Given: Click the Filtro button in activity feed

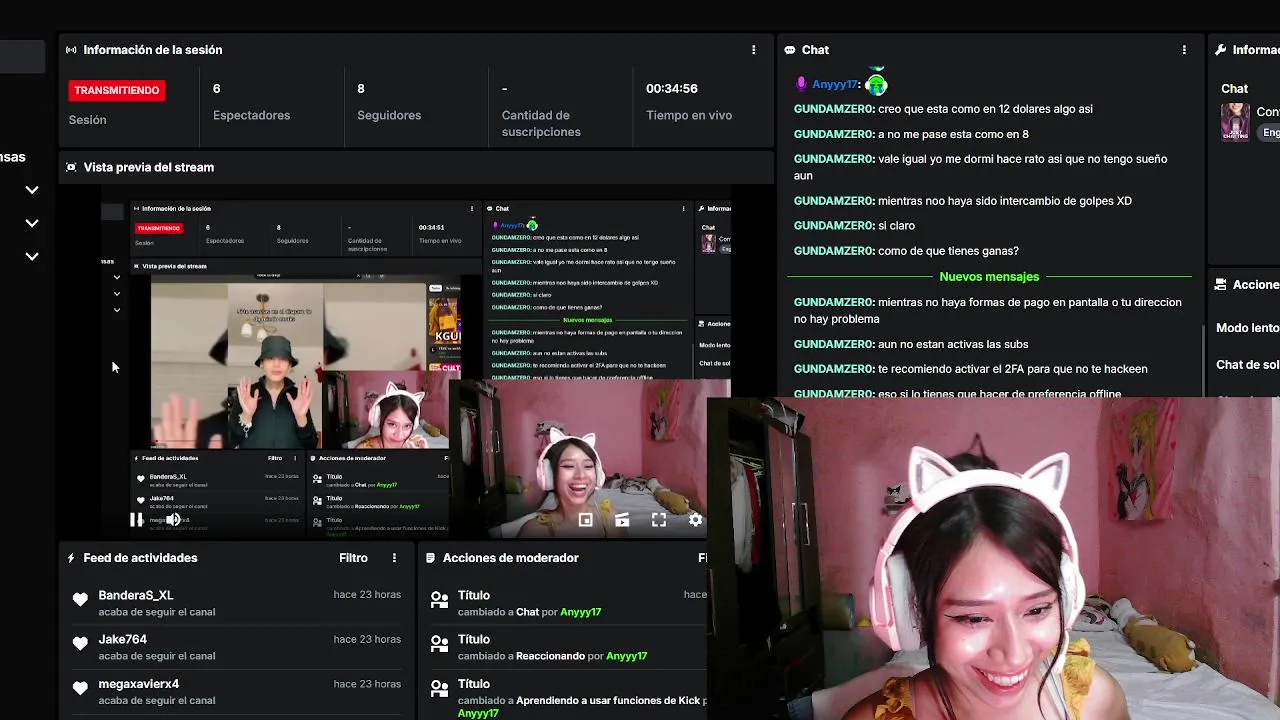Looking at the screenshot, I should [353, 558].
